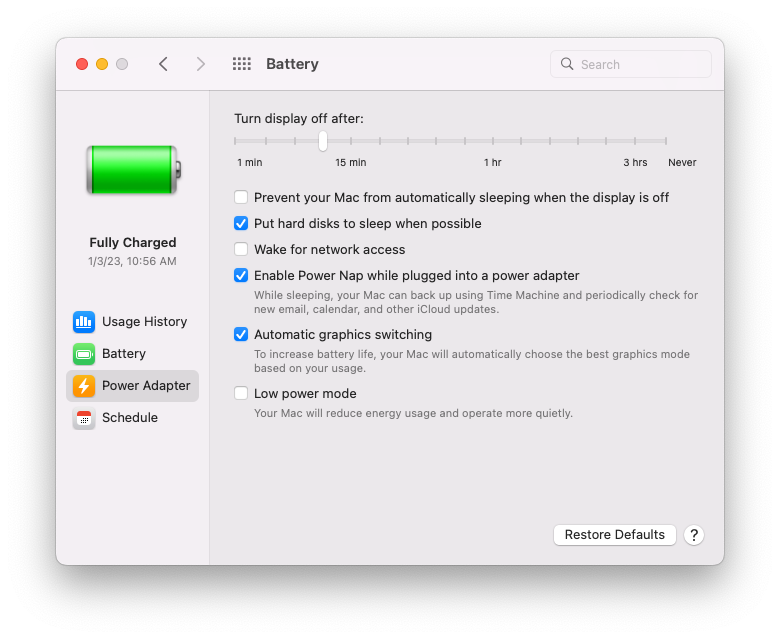Set display-off slider to Never end
The width and height of the screenshot is (780, 639).
coord(666,141)
